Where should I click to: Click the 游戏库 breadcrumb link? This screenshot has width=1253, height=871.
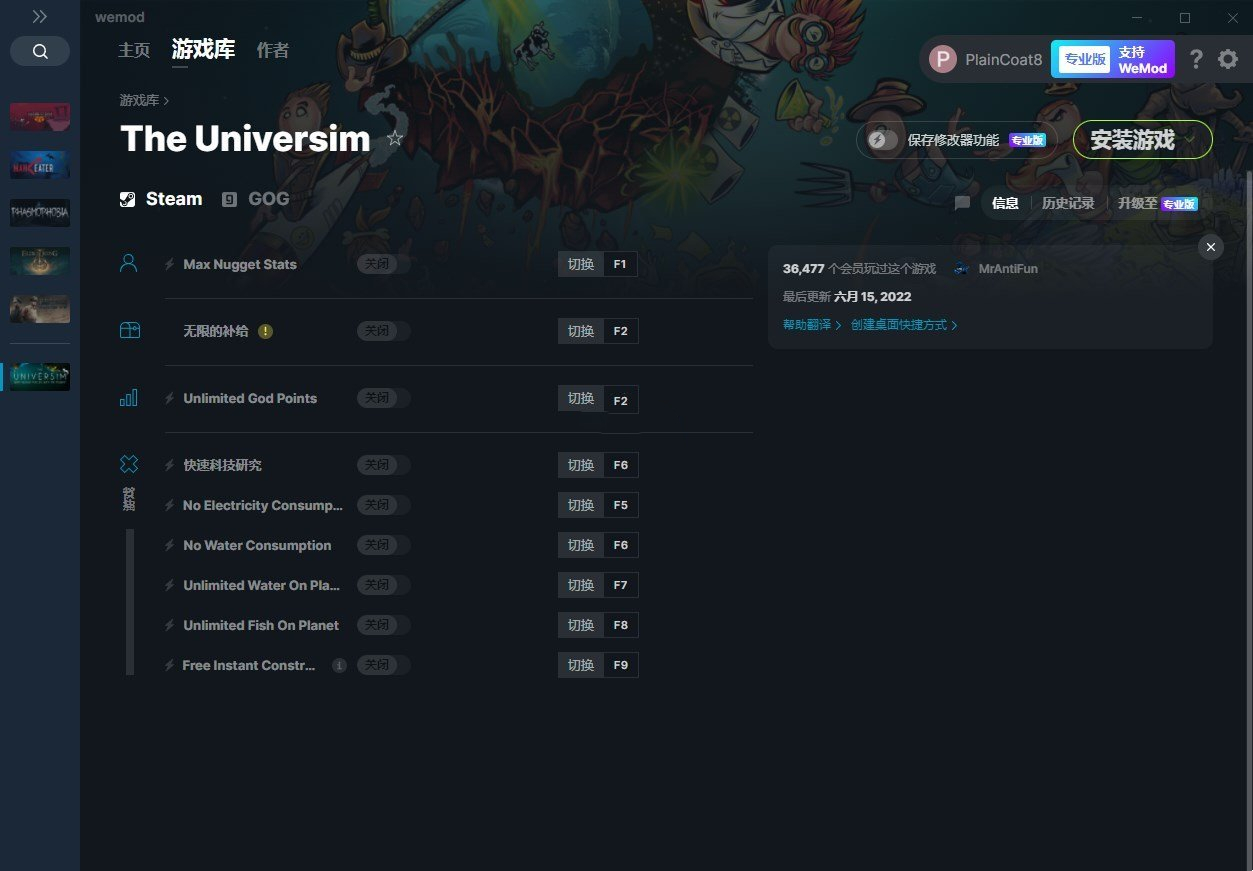pos(139,100)
